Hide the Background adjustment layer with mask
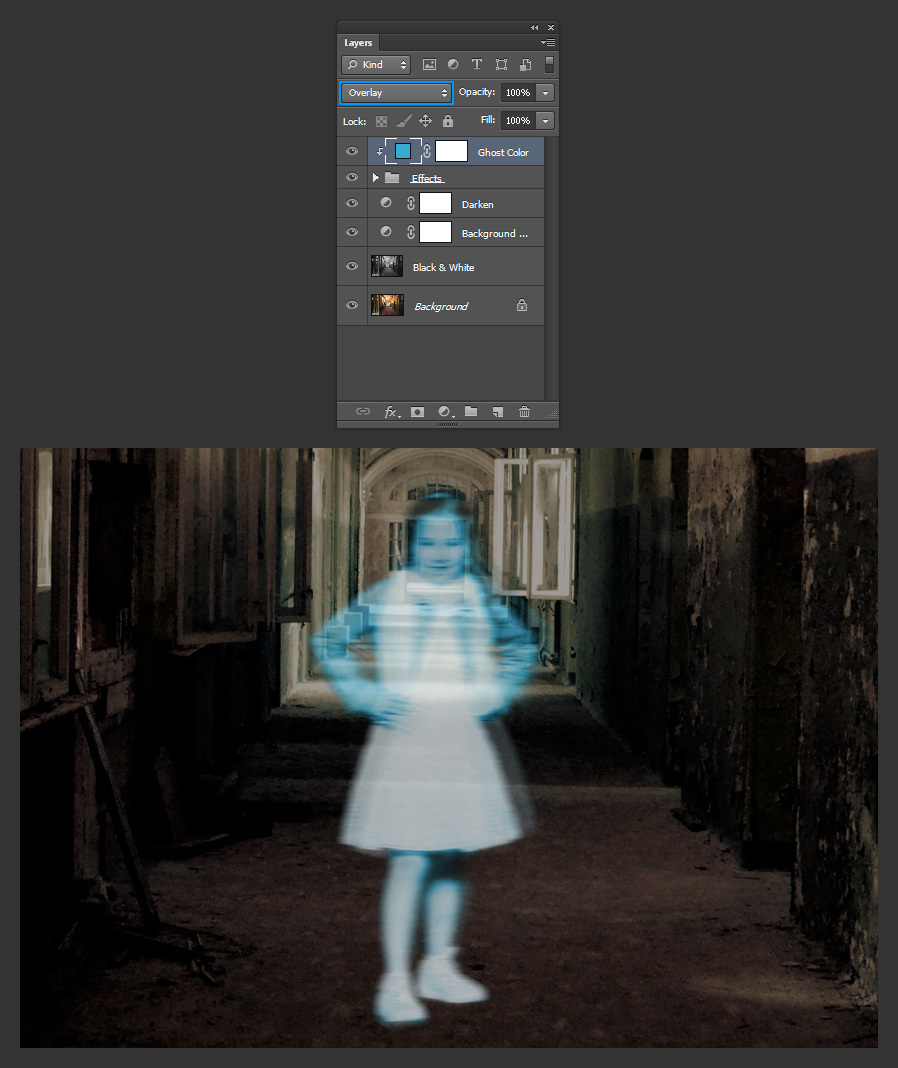898x1068 pixels. click(352, 232)
